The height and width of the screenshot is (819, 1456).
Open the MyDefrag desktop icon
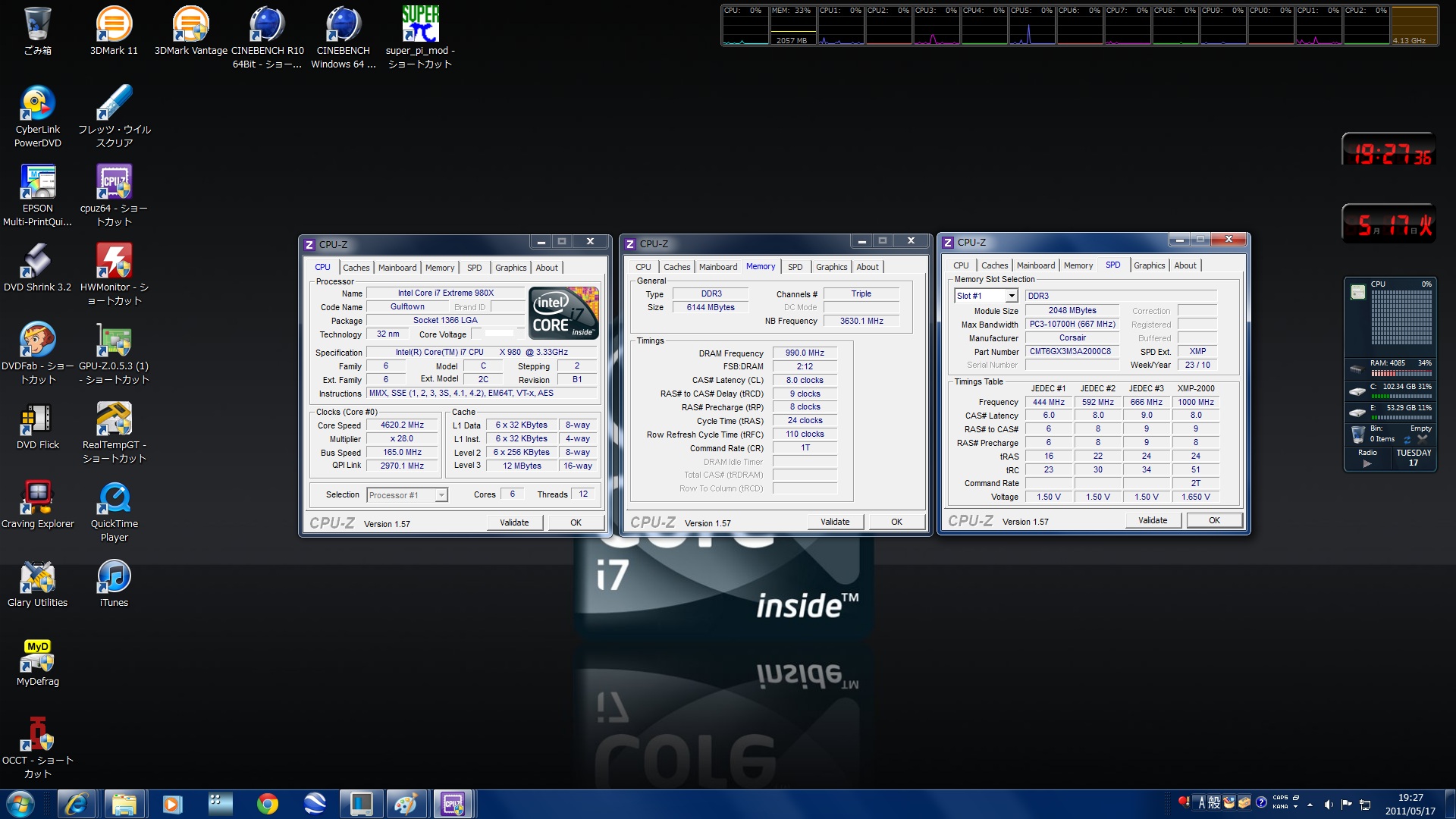37,657
